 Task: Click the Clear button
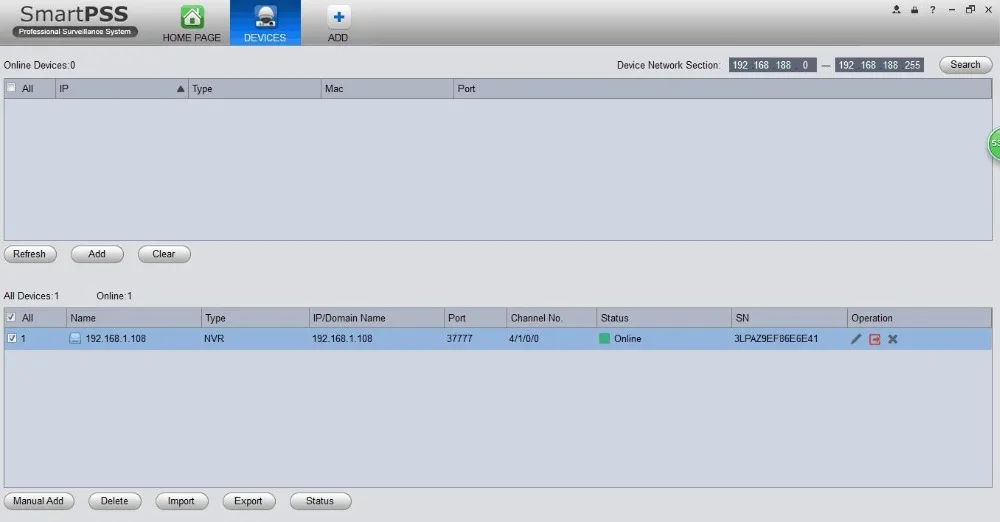point(164,254)
